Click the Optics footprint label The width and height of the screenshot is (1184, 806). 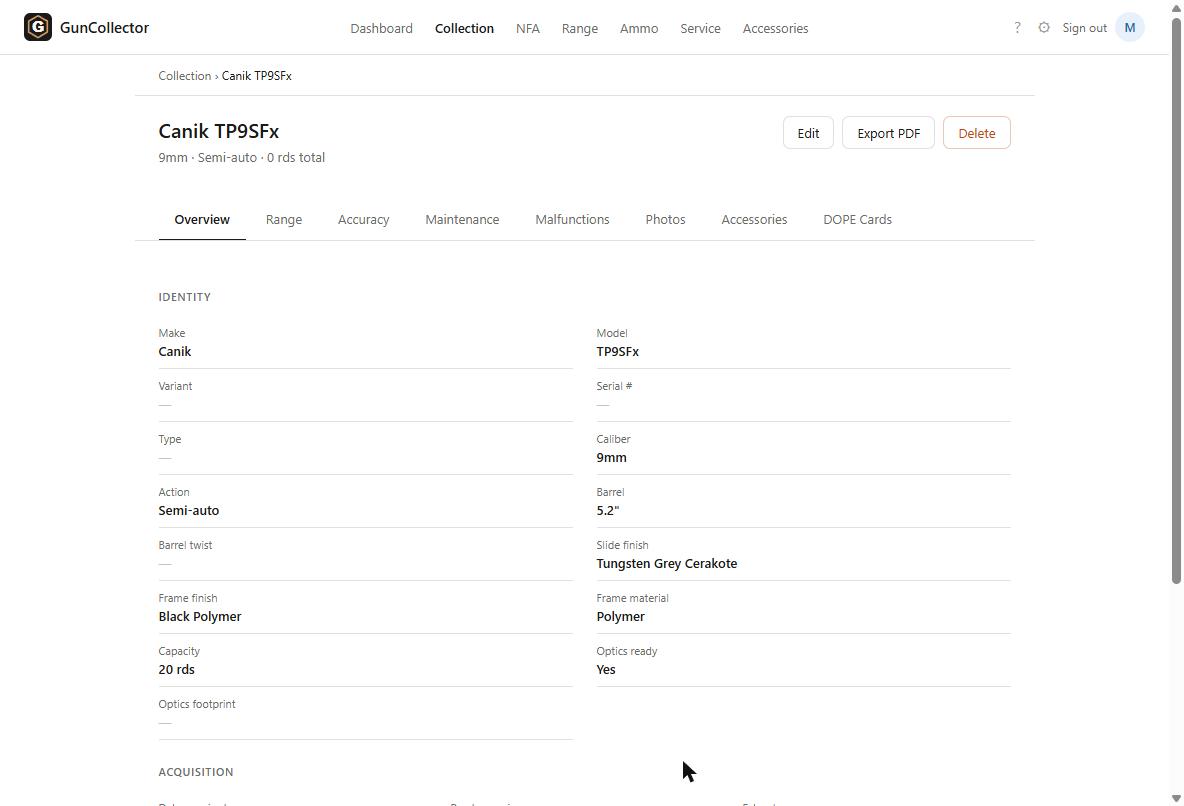point(197,704)
